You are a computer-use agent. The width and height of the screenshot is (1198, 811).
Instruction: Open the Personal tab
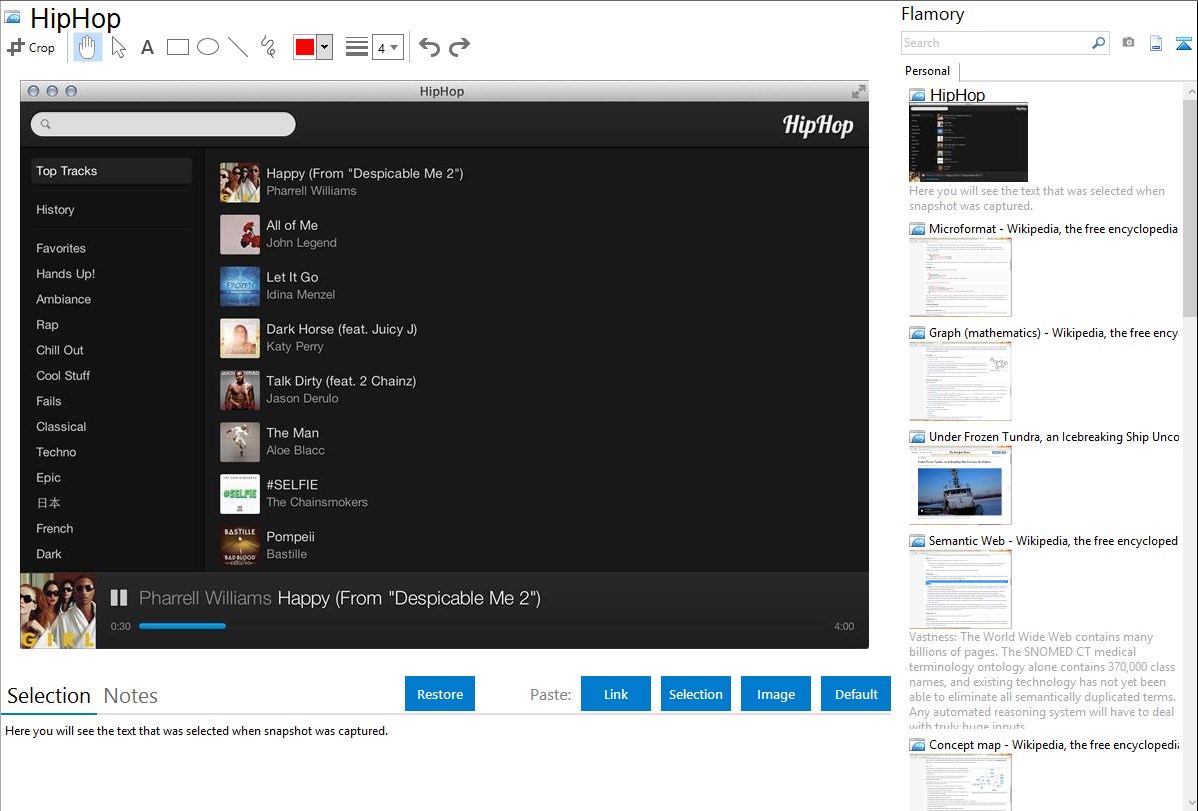click(928, 71)
